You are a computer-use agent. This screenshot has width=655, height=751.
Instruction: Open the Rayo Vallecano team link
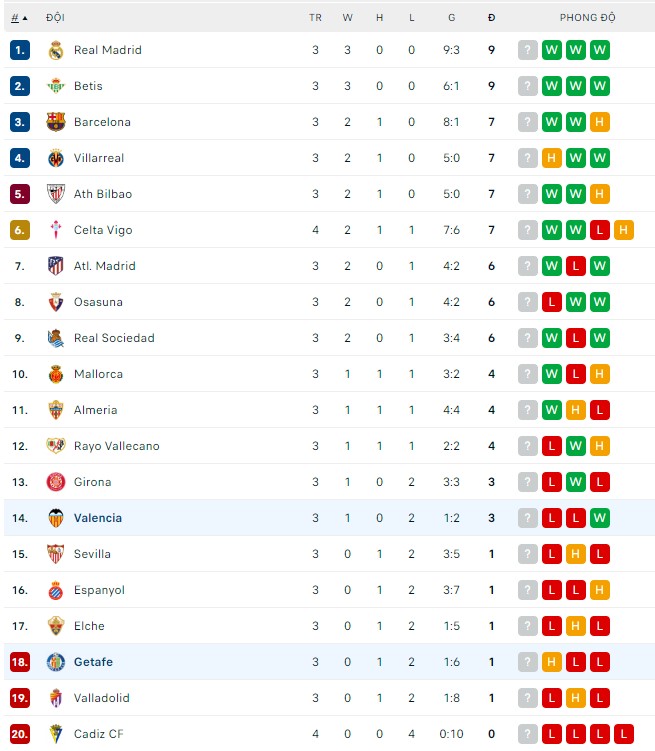[x=116, y=446]
